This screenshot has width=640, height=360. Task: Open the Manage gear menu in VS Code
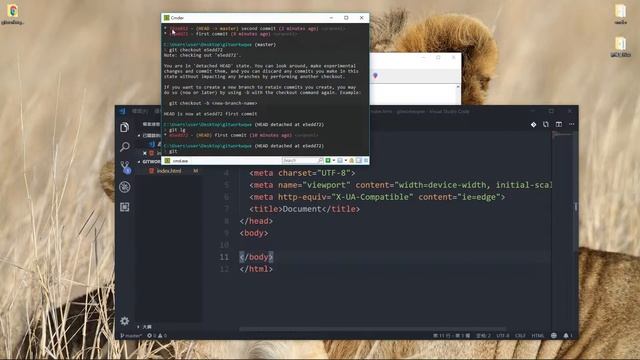[x=125, y=321]
